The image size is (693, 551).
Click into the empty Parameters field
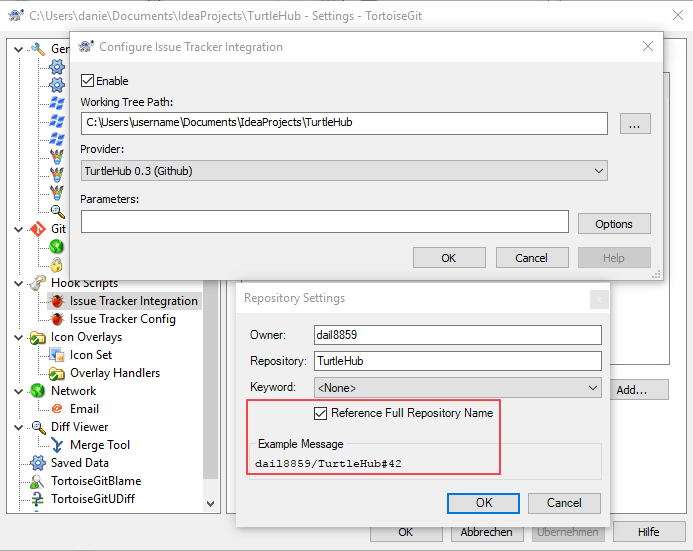325,221
